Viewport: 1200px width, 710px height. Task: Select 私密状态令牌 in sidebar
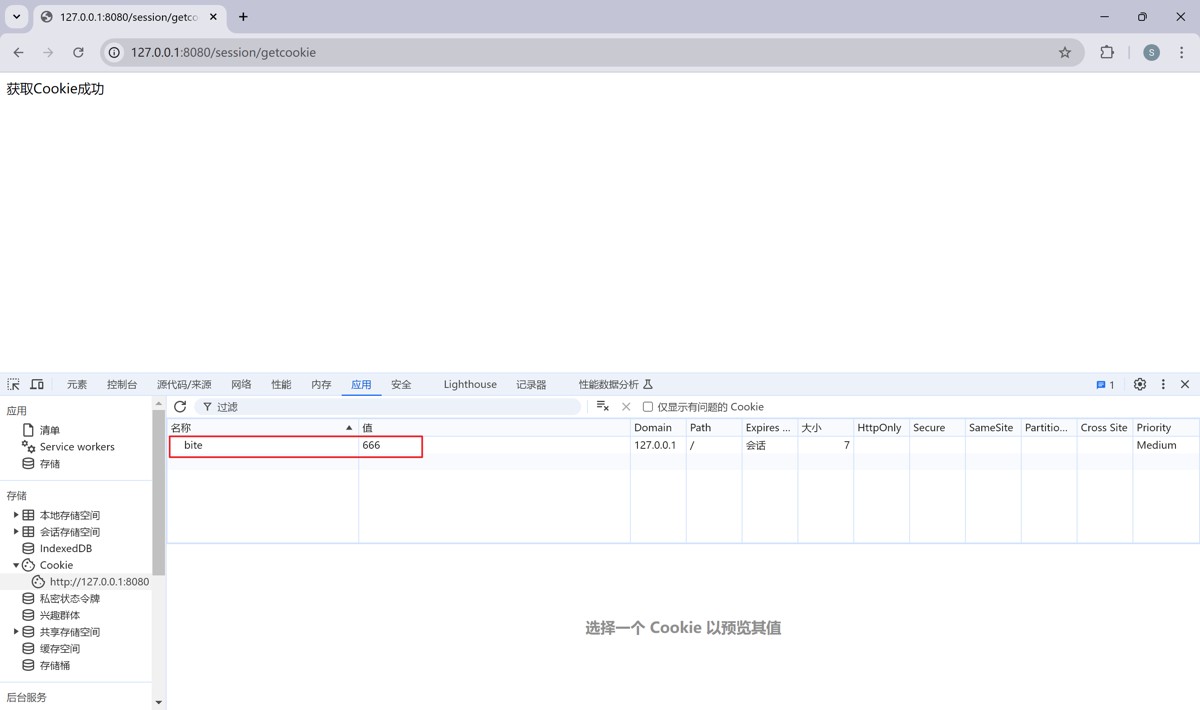[x=69, y=598]
